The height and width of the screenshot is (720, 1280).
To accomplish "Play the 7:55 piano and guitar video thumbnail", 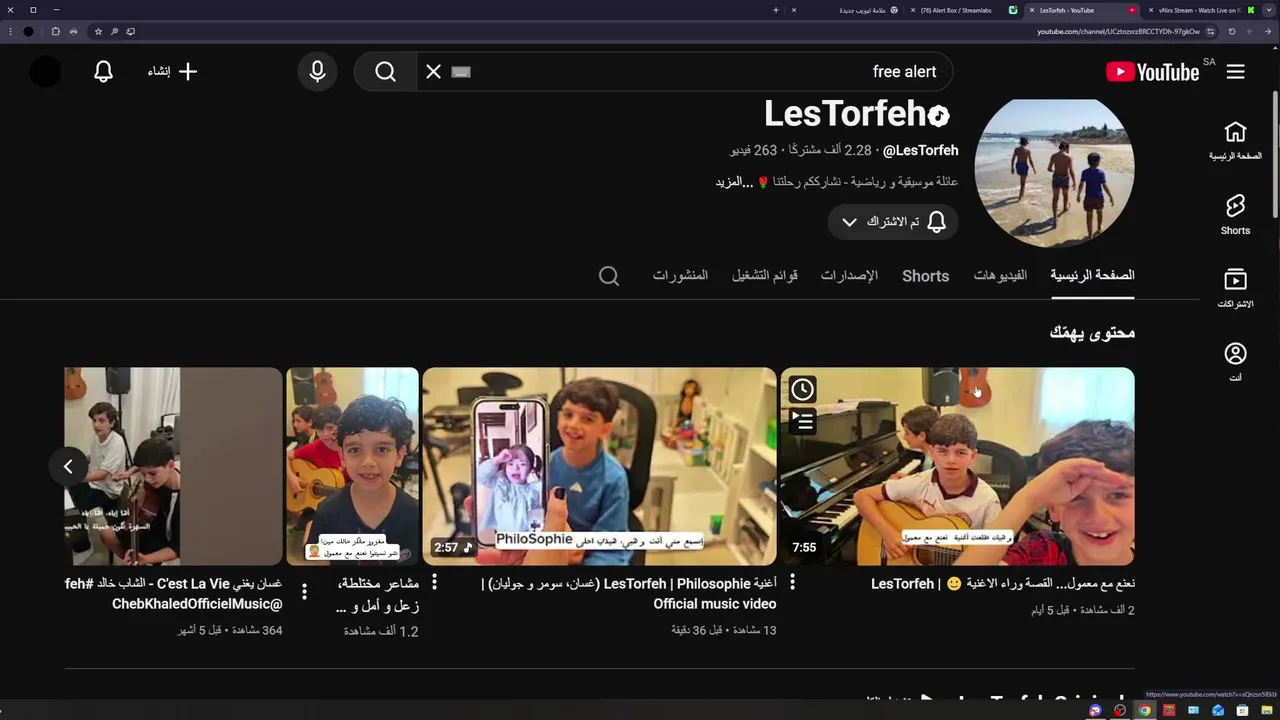I will tap(957, 466).
